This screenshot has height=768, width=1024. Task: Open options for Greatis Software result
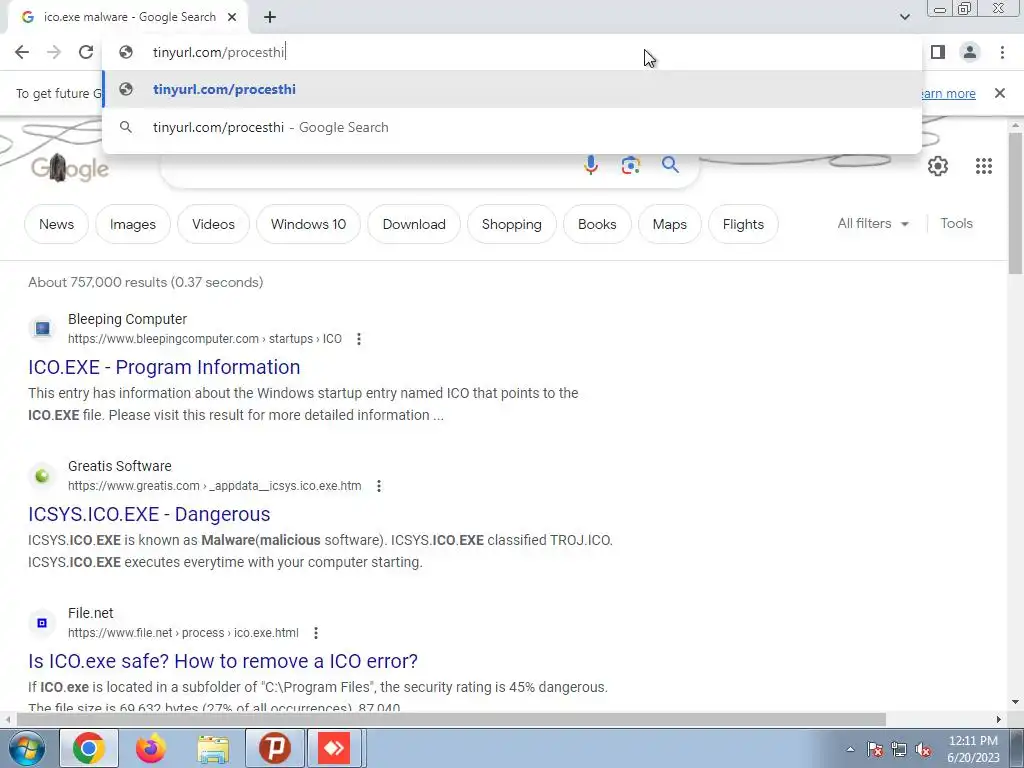click(379, 486)
